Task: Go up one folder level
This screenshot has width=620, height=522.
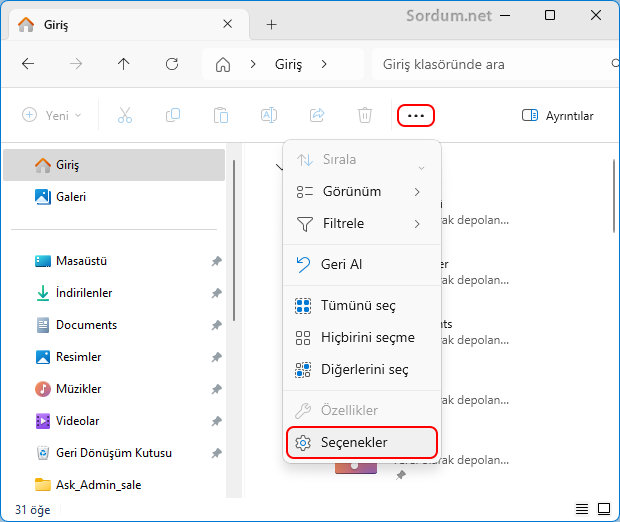Action: coord(123,64)
